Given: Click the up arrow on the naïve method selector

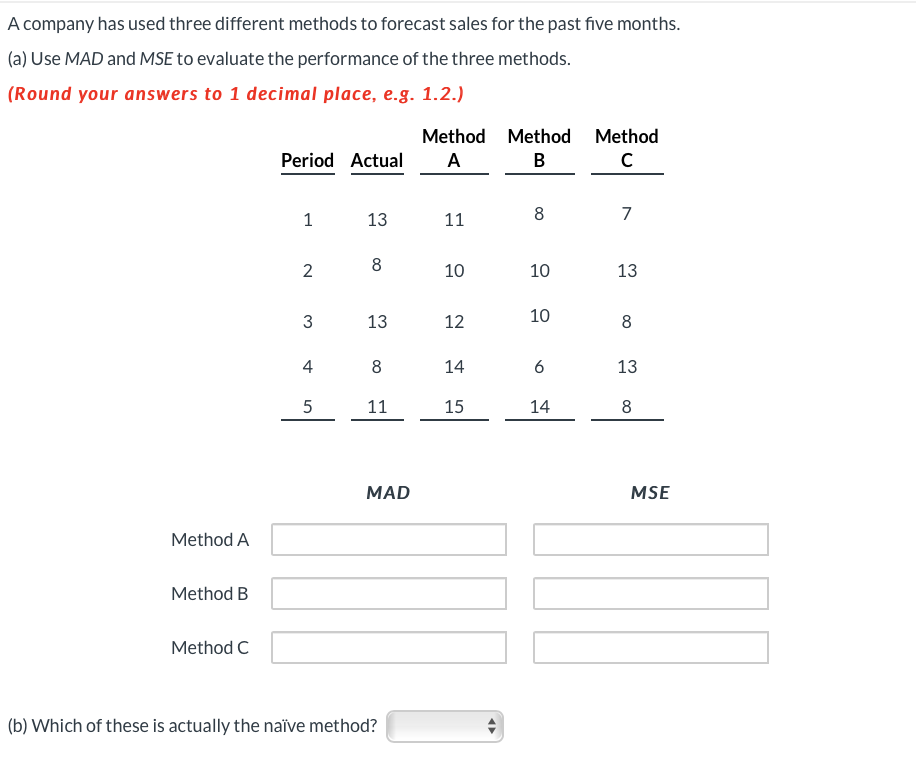Looking at the screenshot, I should tap(492, 721).
